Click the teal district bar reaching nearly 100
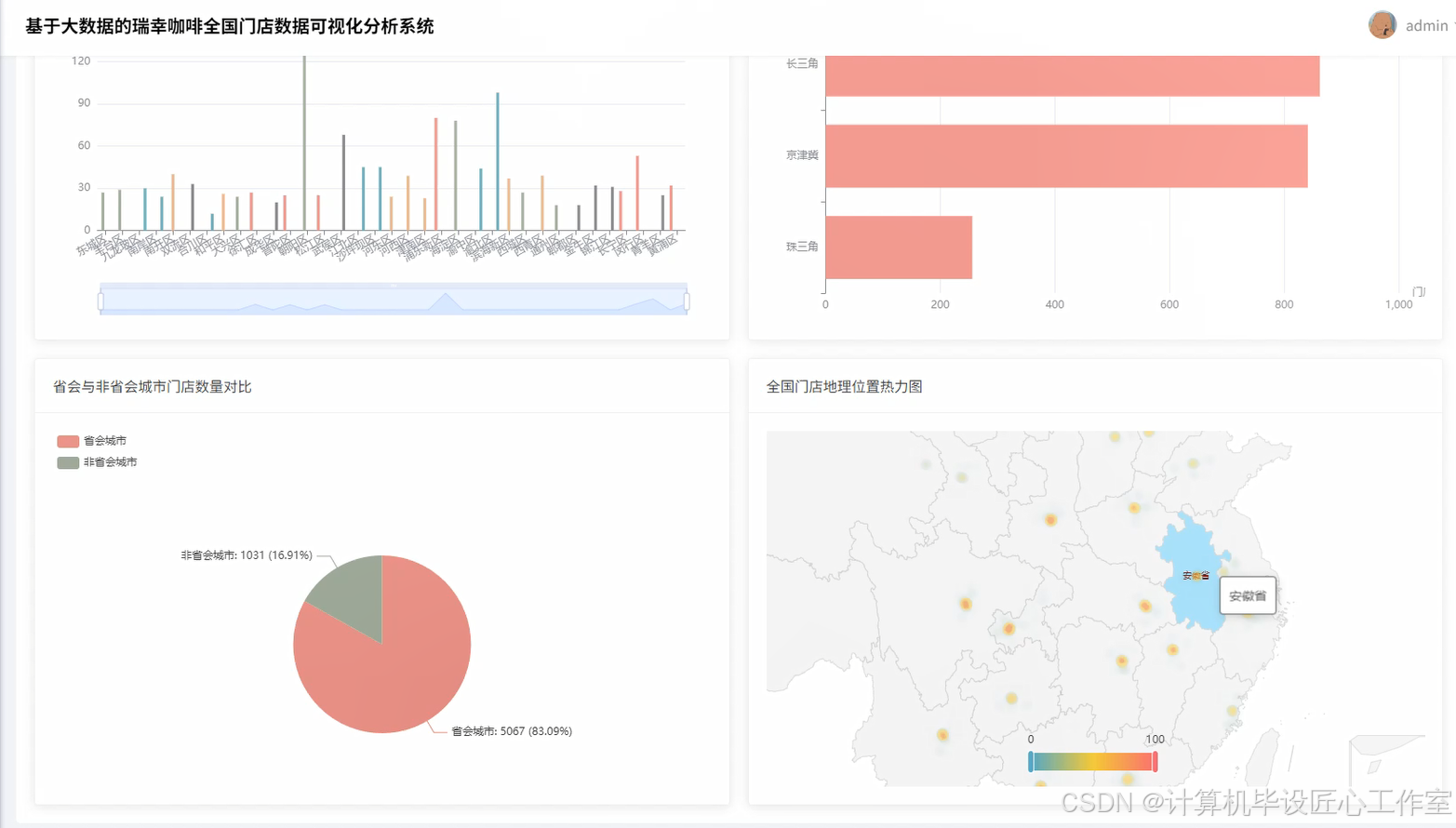The height and width of the screenshot is (828, 1456). click(x=498, y=161)
